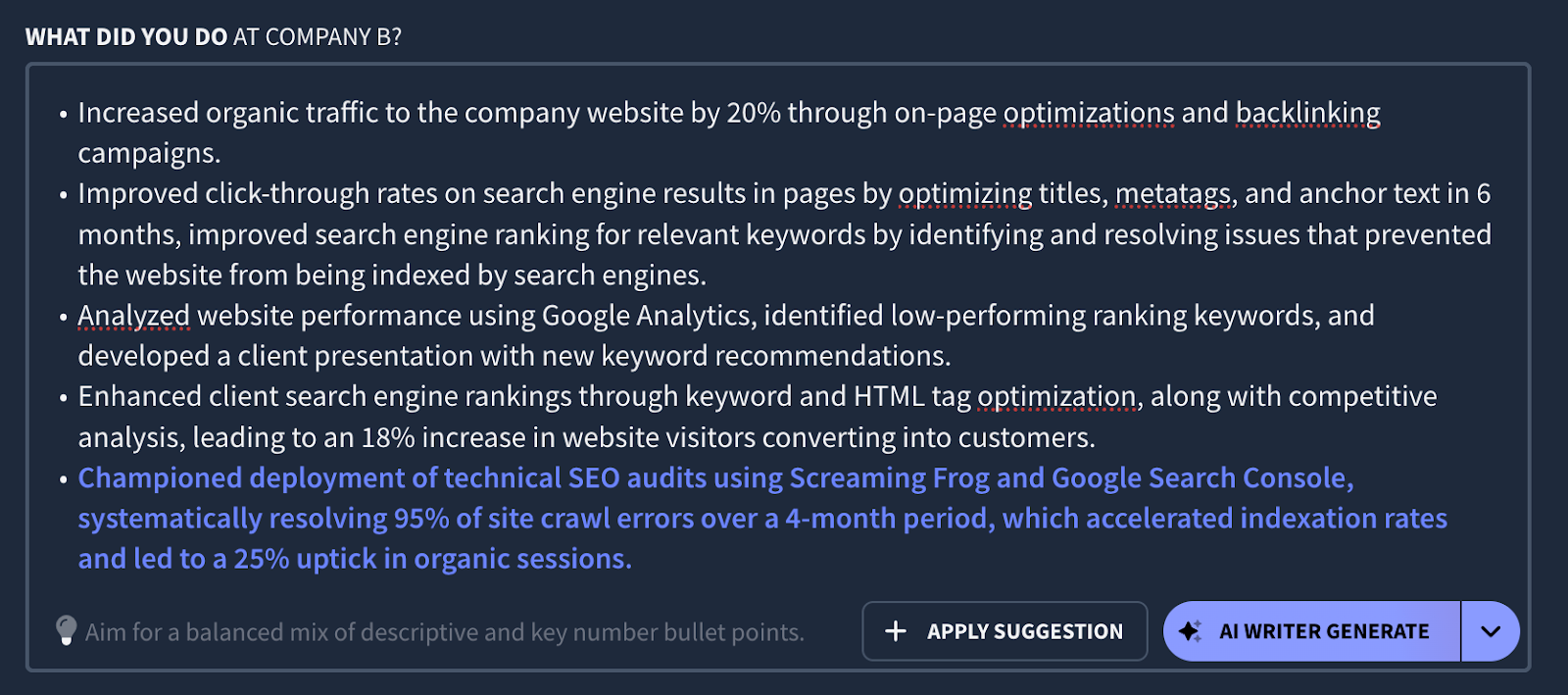Image resolution: width=1568 pixels, height=695 pixels.
Task: Click the heading 'WHAT DID YOU DO'
Action: pos(125,36)
